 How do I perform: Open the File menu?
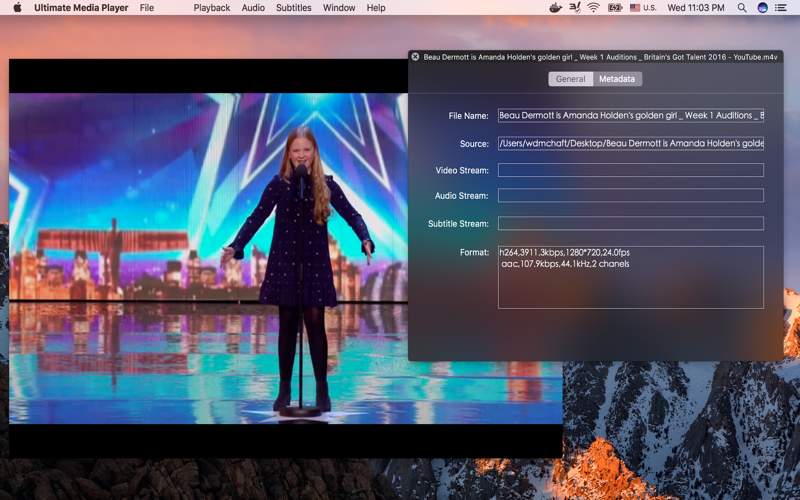coord(147,8)
